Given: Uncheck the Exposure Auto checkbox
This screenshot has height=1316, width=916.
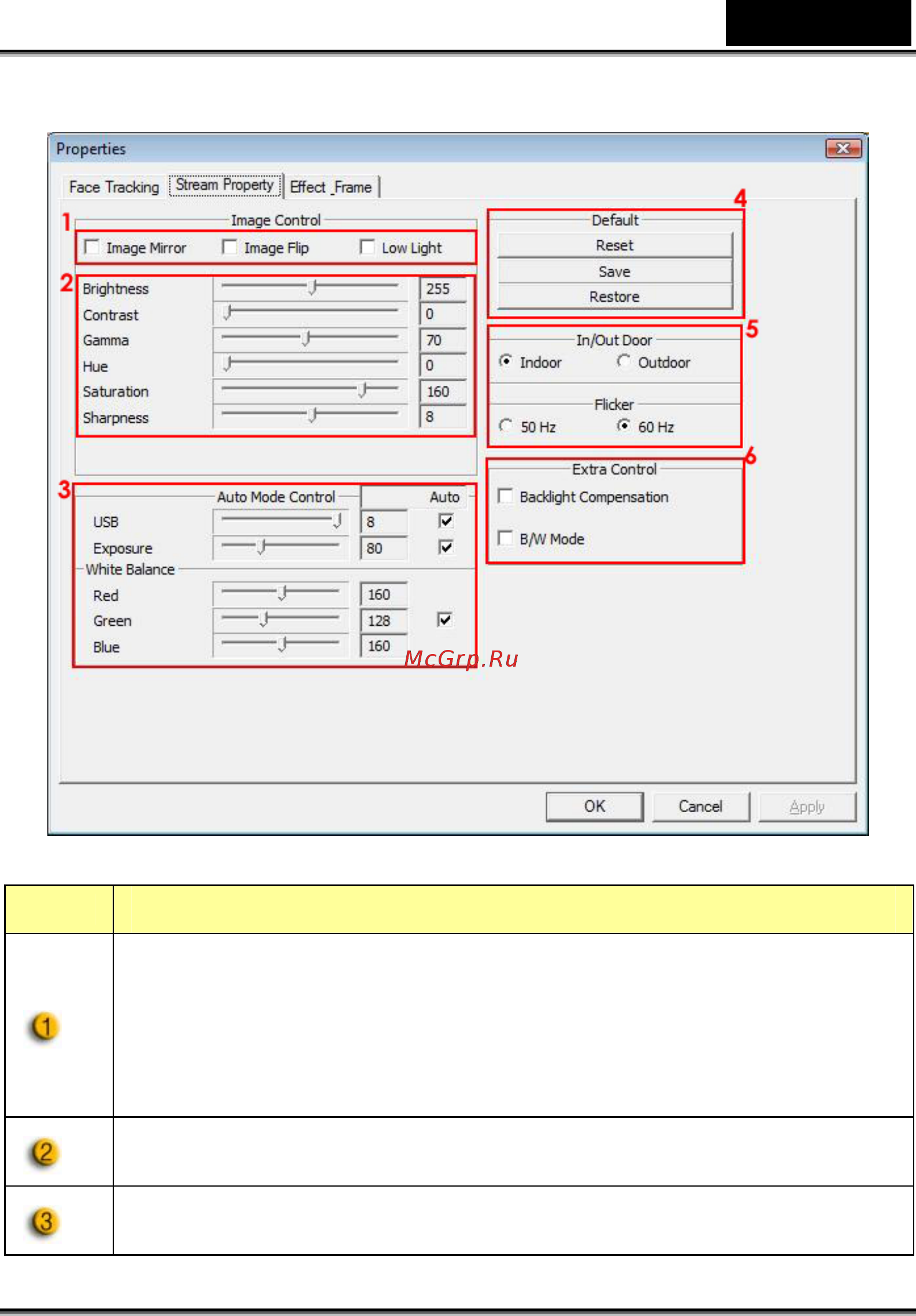Looking at the screenshot, I should tap(446, 547).
